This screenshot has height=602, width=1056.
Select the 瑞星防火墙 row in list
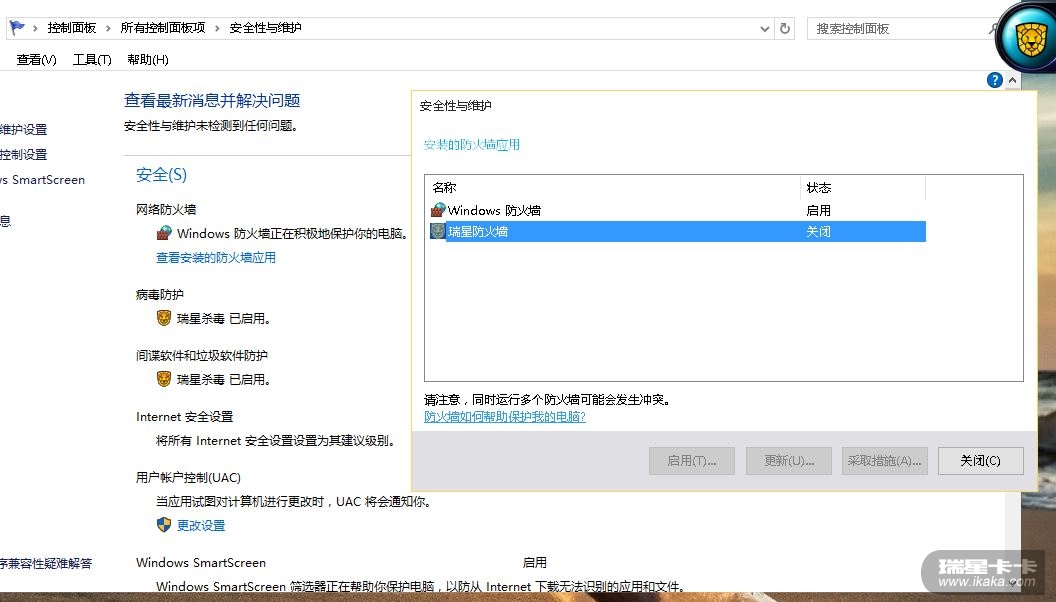pos(678,232)
